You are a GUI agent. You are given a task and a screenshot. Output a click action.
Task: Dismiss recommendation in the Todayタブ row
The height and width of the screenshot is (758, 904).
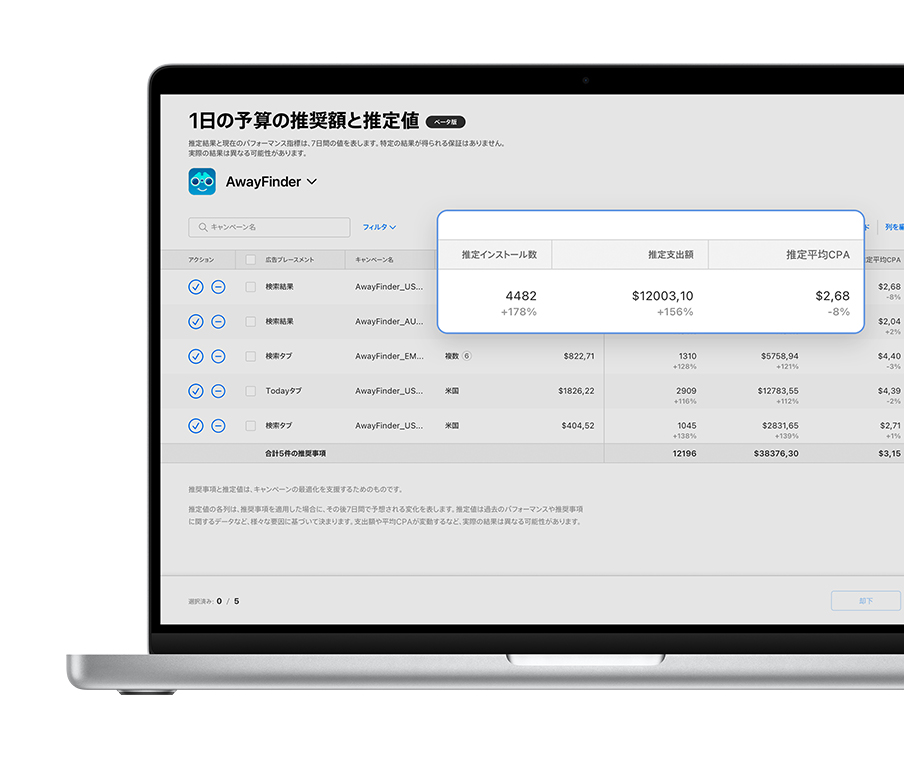[218, 391]
